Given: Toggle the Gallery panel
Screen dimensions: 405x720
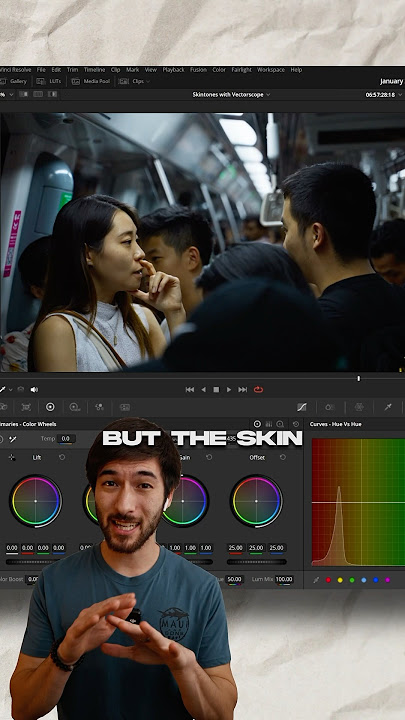Looking at the screenshot, I should (x=14, y=81).
